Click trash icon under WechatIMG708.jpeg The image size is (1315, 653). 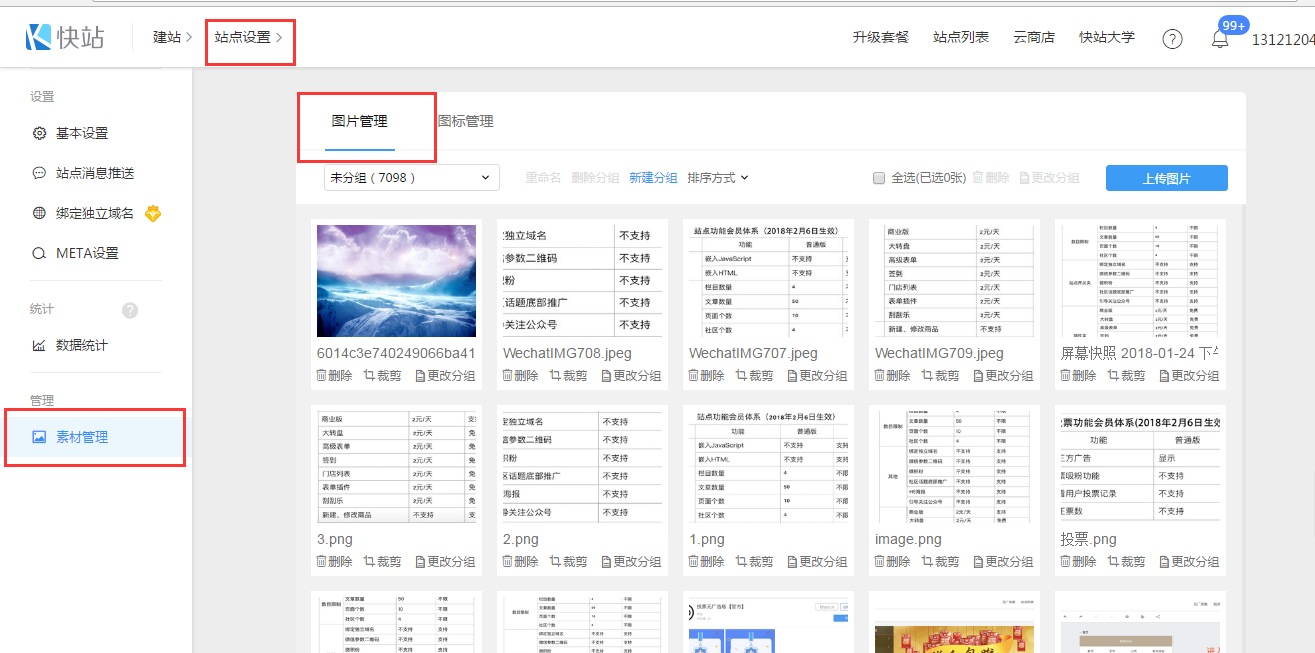pos(508,376)
